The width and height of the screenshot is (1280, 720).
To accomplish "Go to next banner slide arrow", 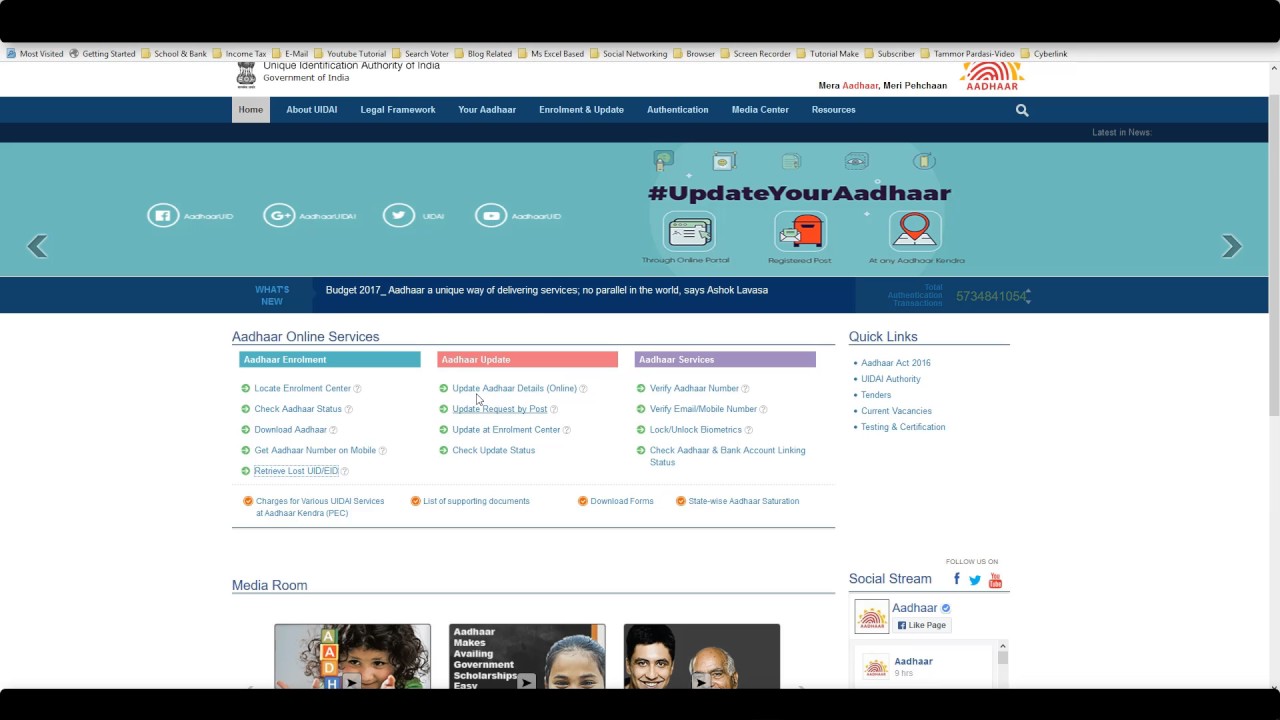I will point(1232,246).
